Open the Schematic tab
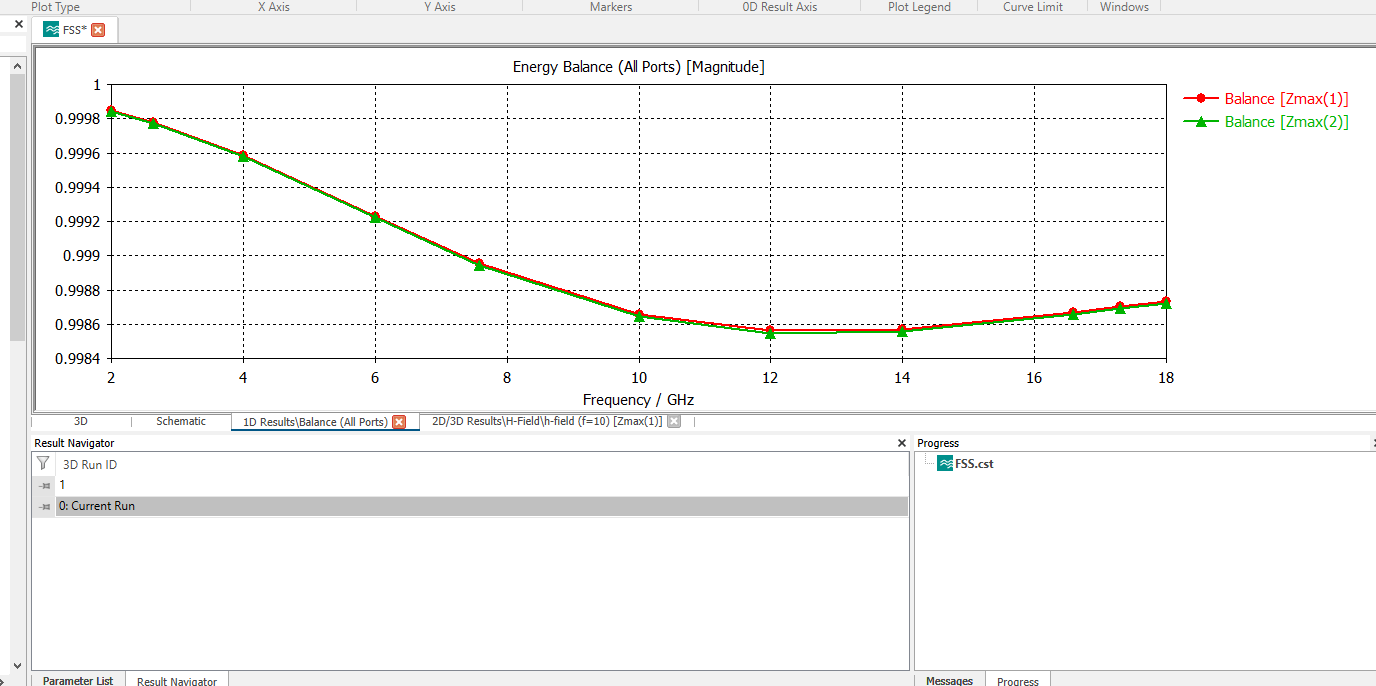 [181, 422]
